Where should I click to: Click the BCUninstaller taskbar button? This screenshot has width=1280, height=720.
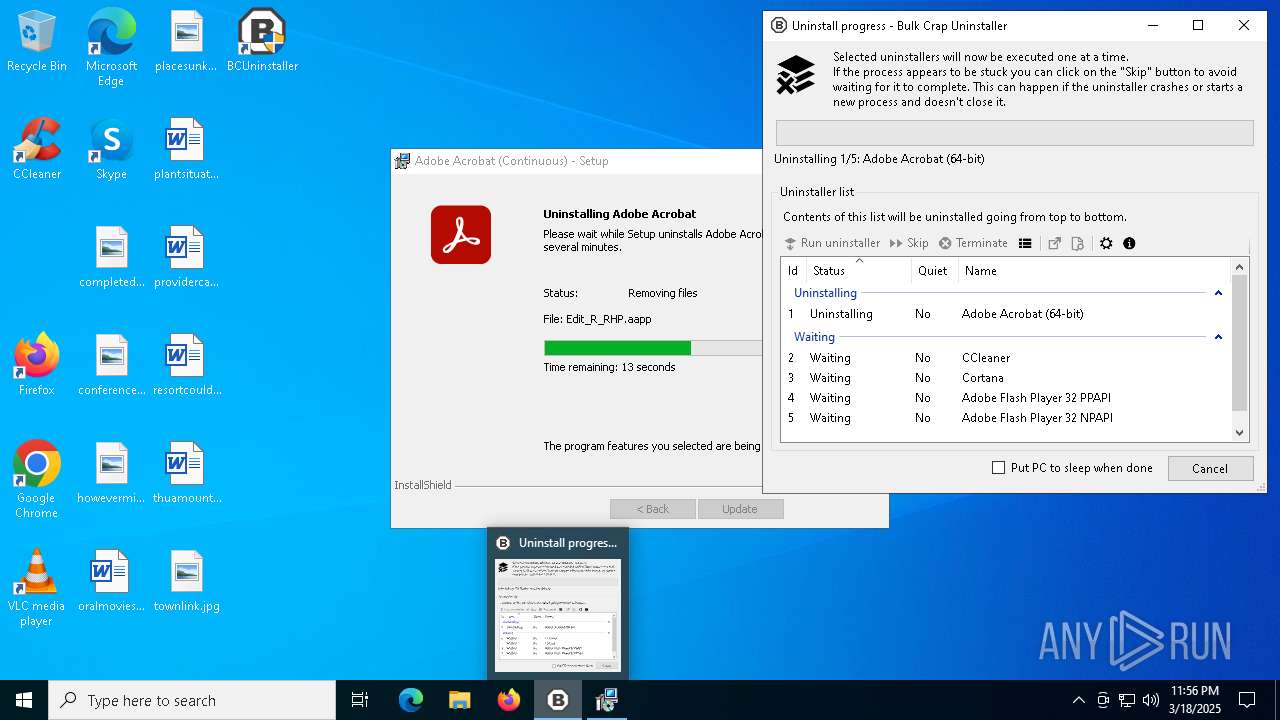558,700
